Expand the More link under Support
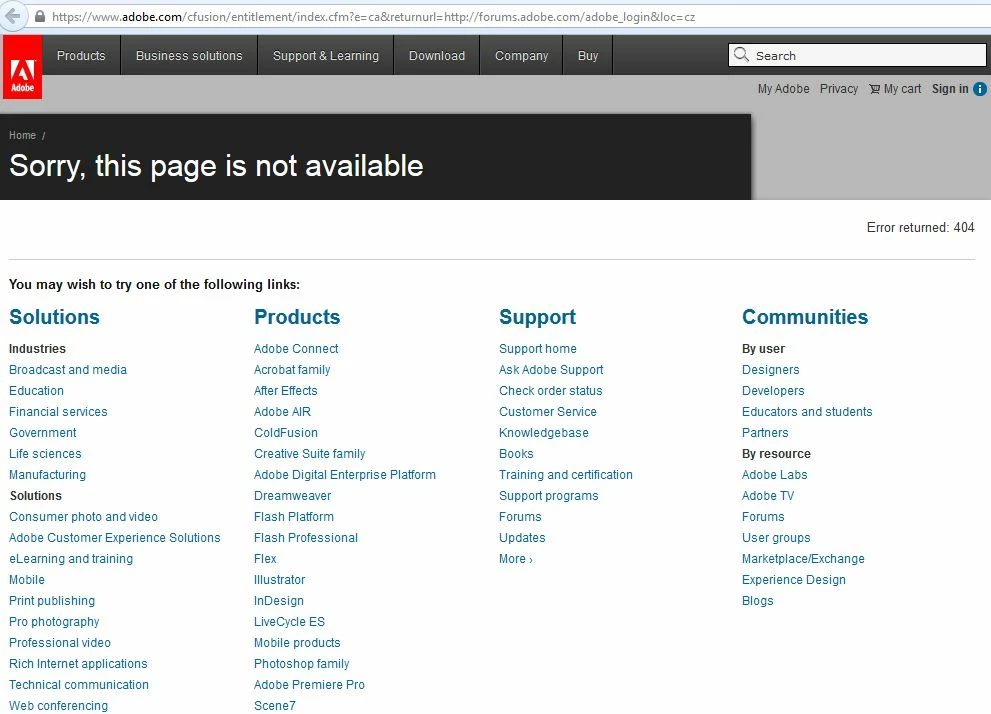 click(x=516, y=559)
